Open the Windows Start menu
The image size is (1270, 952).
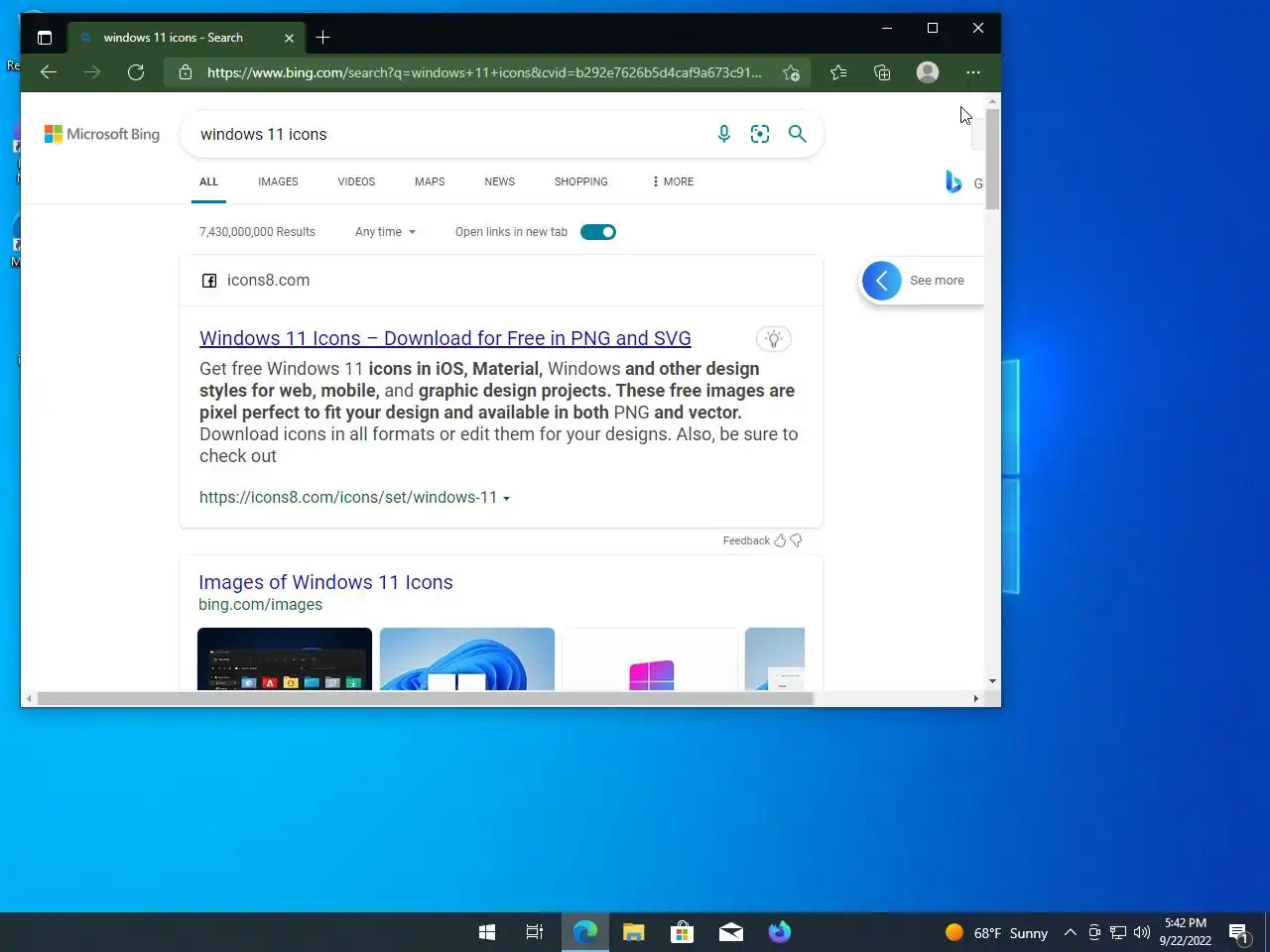pos(487,932)
